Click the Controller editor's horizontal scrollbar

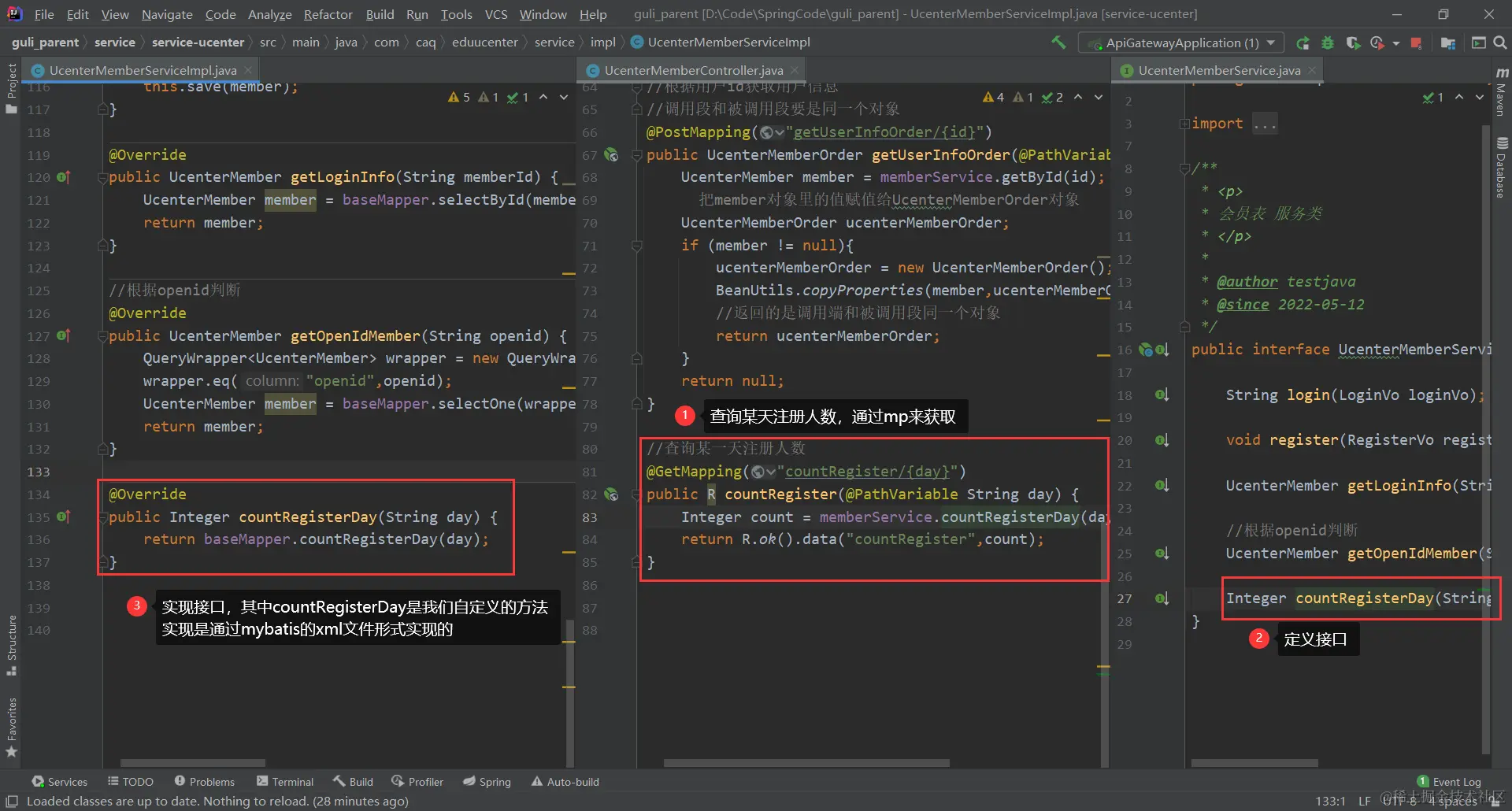pos(806,762)
